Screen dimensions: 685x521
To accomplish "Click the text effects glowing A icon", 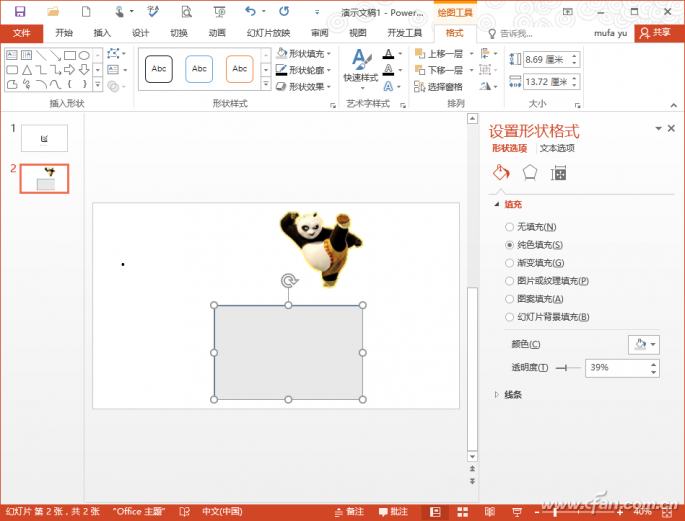I will (x=388, y=86).
